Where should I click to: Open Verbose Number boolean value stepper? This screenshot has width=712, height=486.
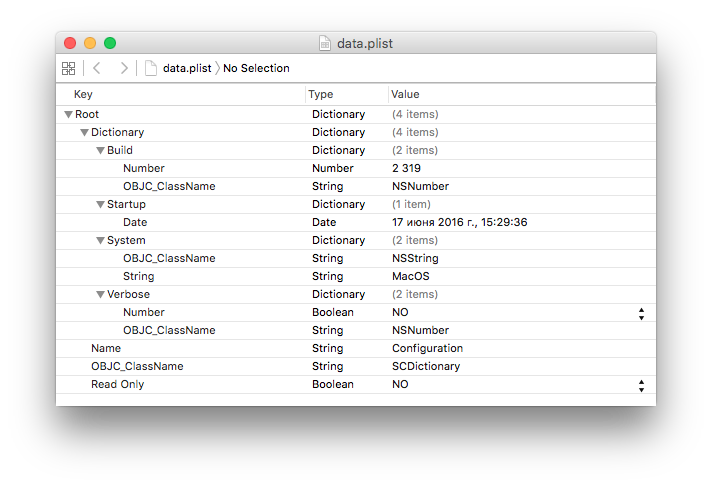tap(640, 312)
